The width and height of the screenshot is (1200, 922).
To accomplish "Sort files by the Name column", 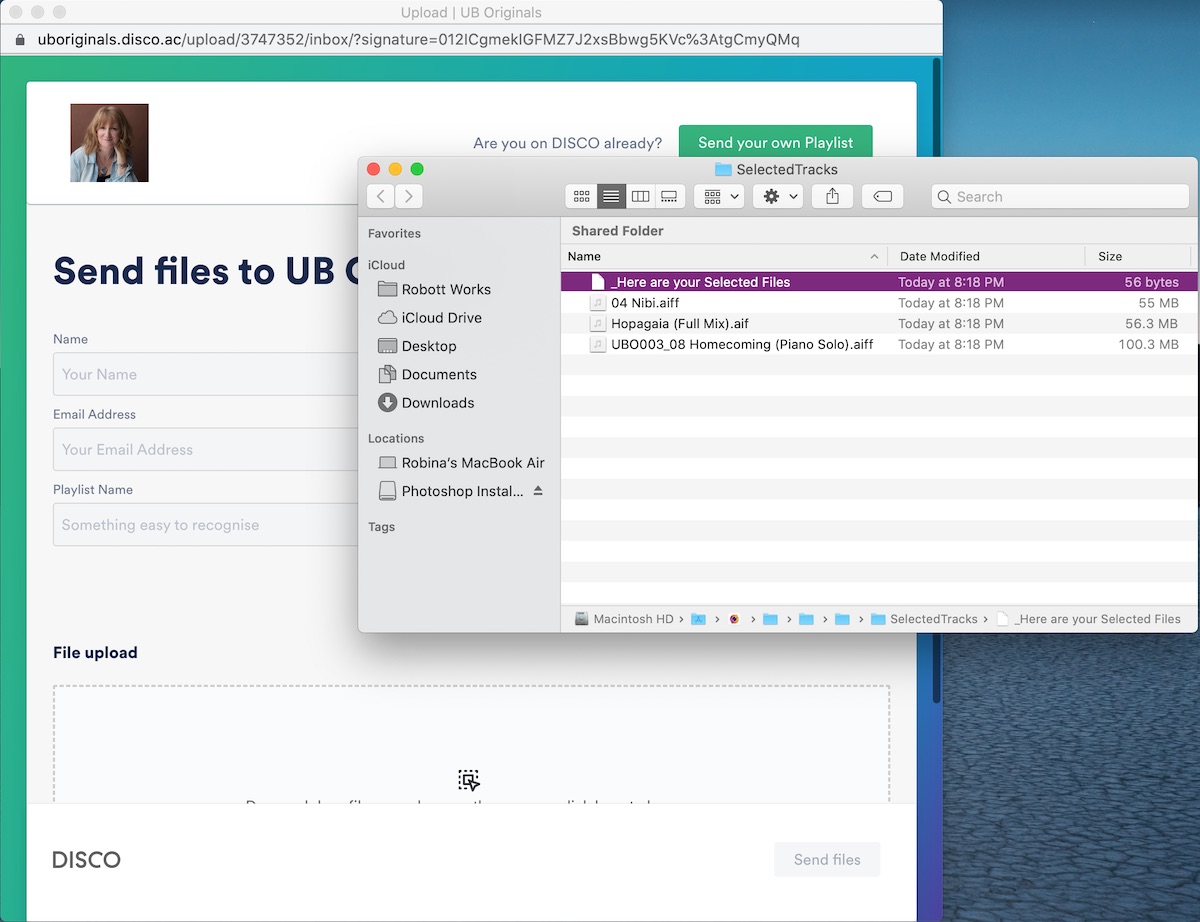I will [x=724, y=256].
